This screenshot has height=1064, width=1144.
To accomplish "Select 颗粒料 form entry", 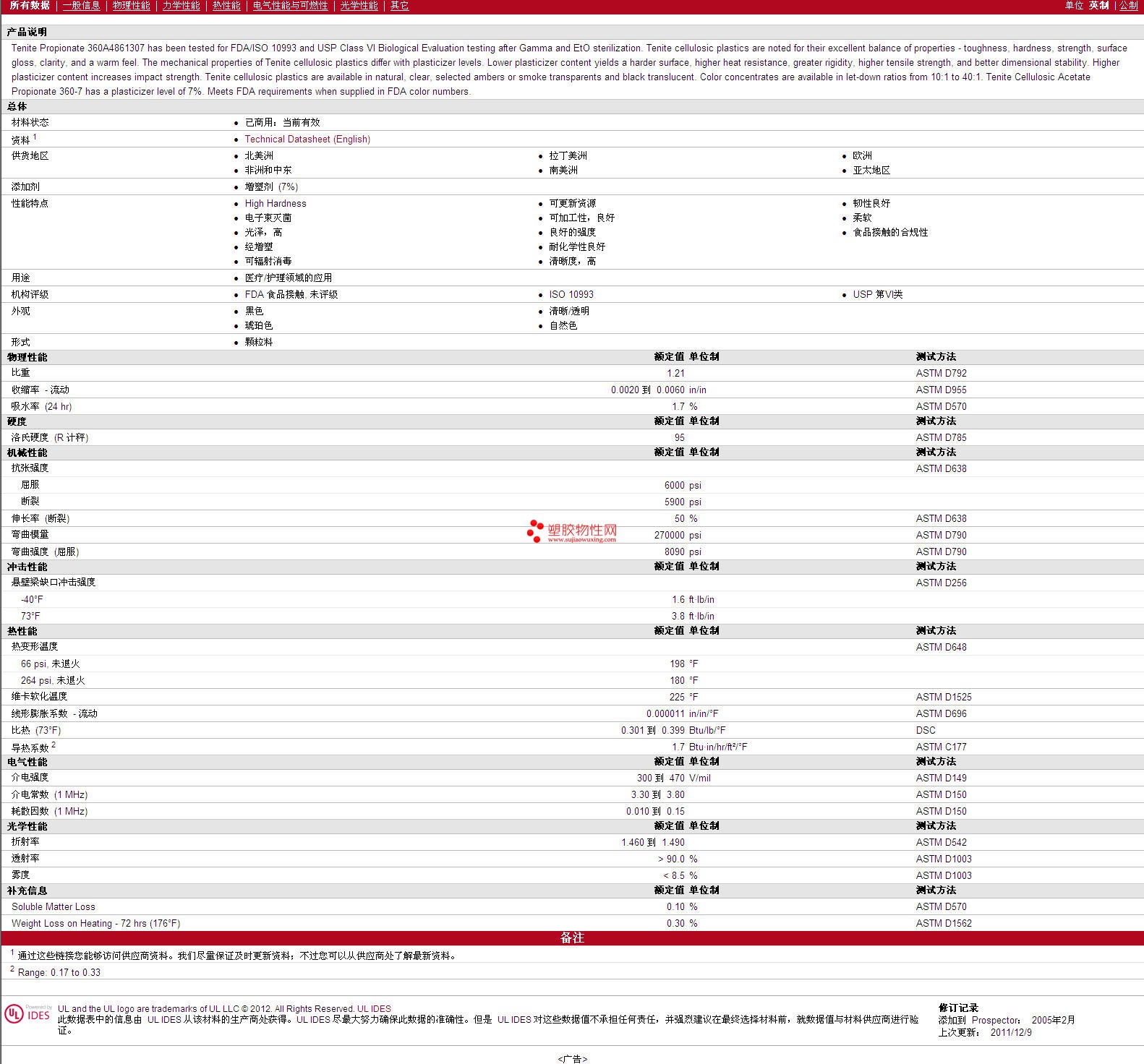I will pyautogui.click(x=259, y=342).
